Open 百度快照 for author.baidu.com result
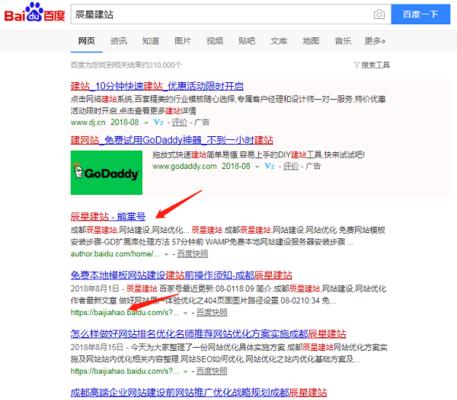This screenshot has width=457, height=400. coord(192,254)
